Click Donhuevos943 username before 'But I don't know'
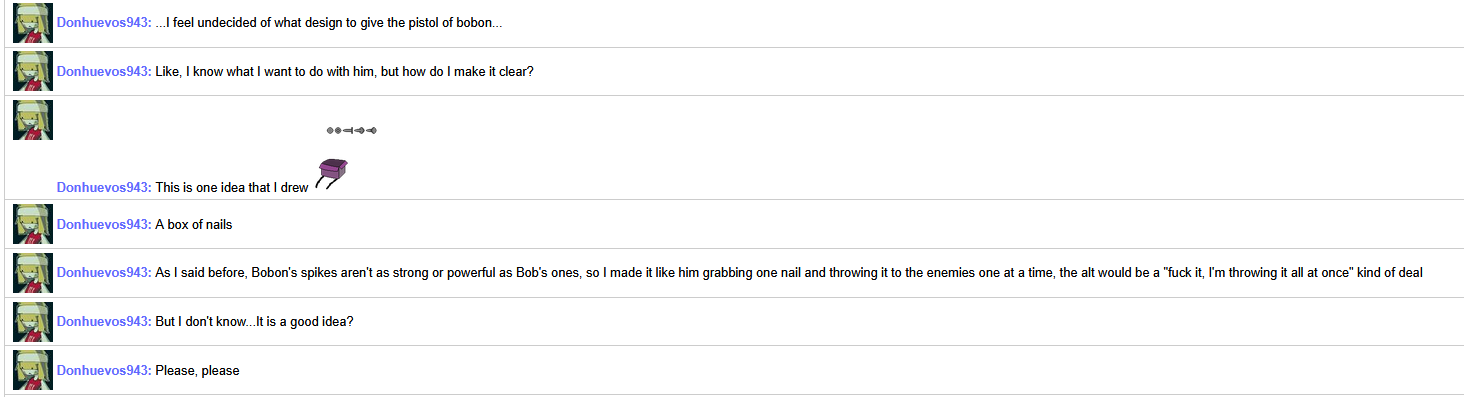Viewport: 1464px width, 397px height. (x=104, y=322)
